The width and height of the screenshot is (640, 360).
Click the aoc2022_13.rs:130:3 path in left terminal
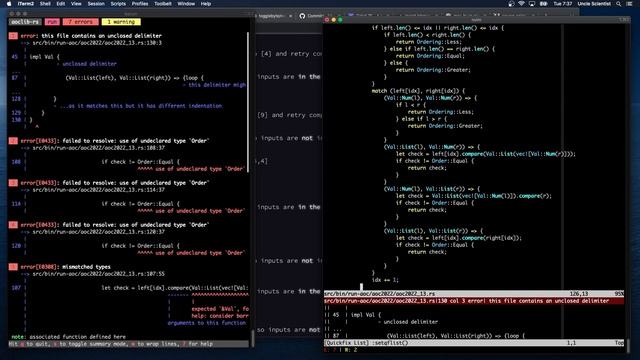97,43
